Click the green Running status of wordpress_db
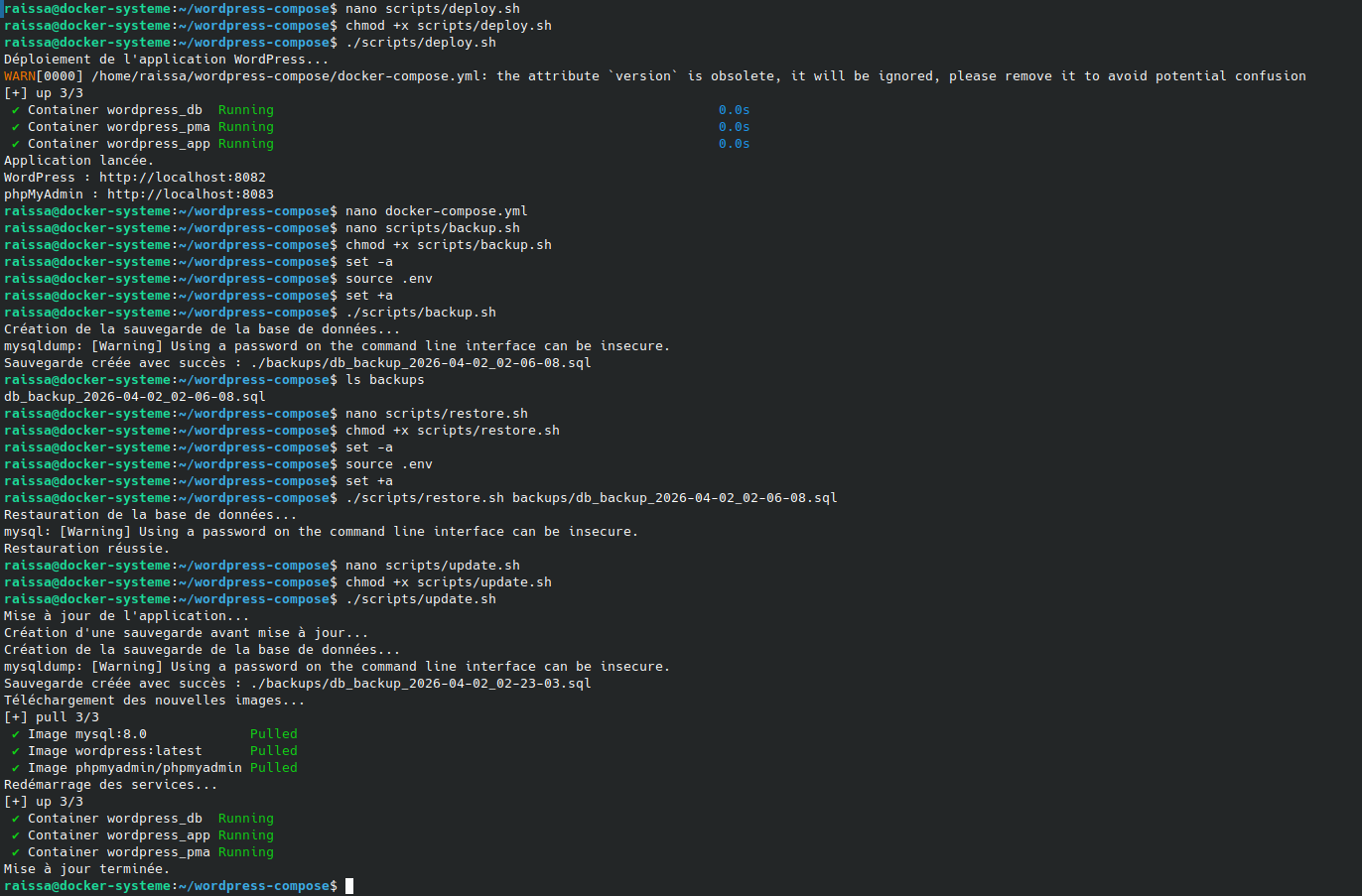The width and height of the screenshot is (1362, 896). (245, 109)
